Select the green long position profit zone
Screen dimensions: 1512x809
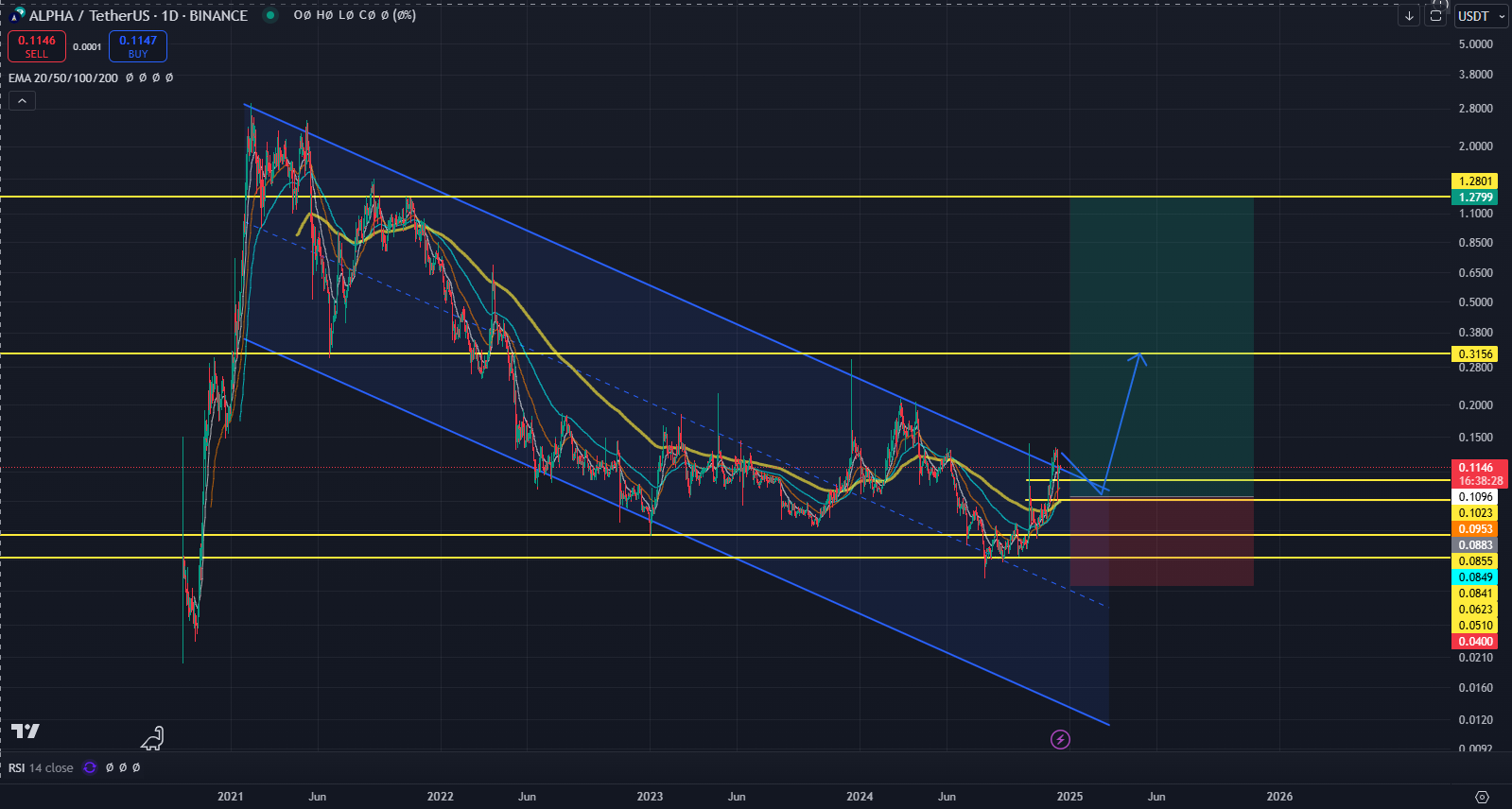[1161, 347]
